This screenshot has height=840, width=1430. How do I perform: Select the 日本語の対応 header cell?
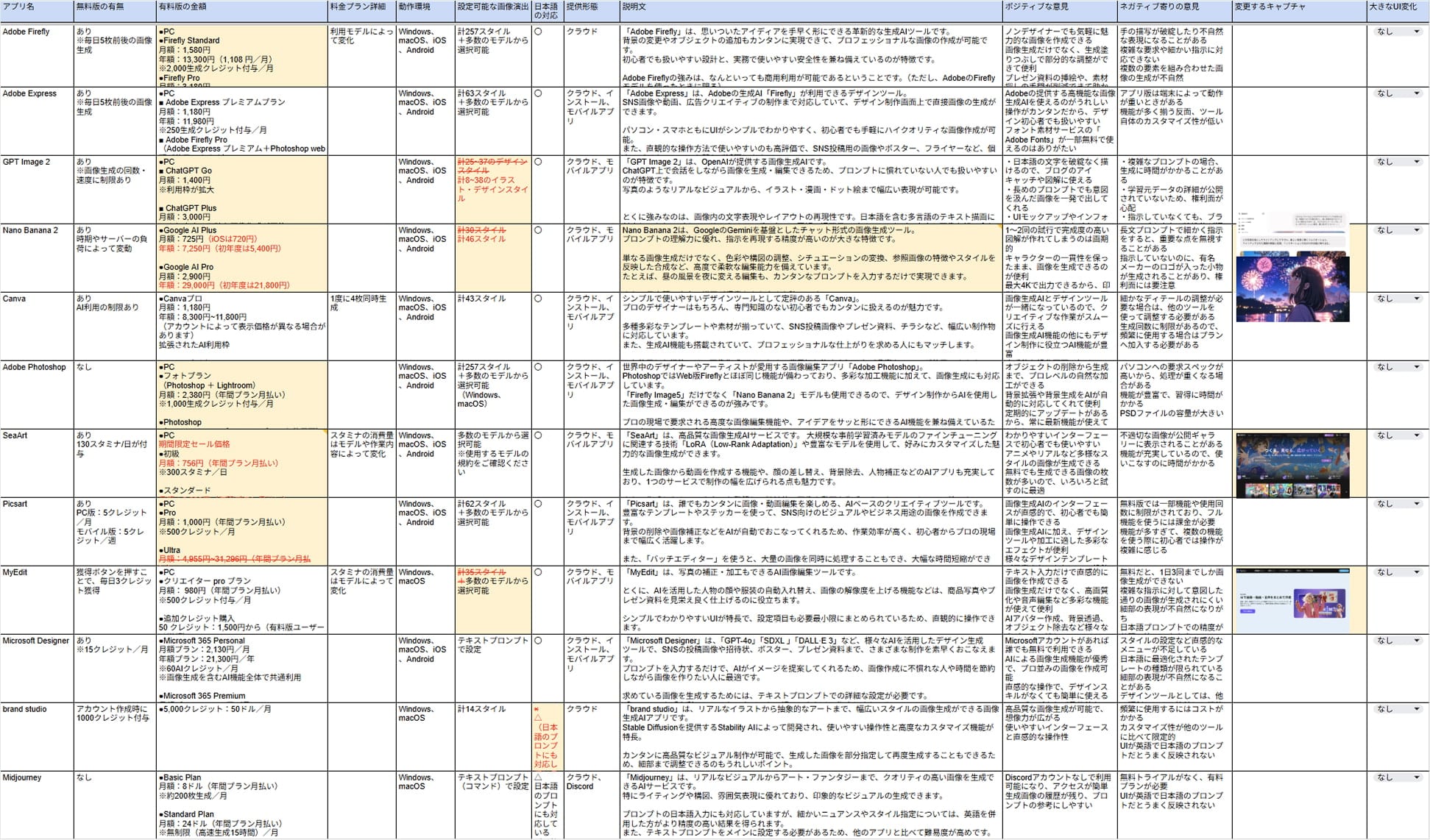point(548,10)
